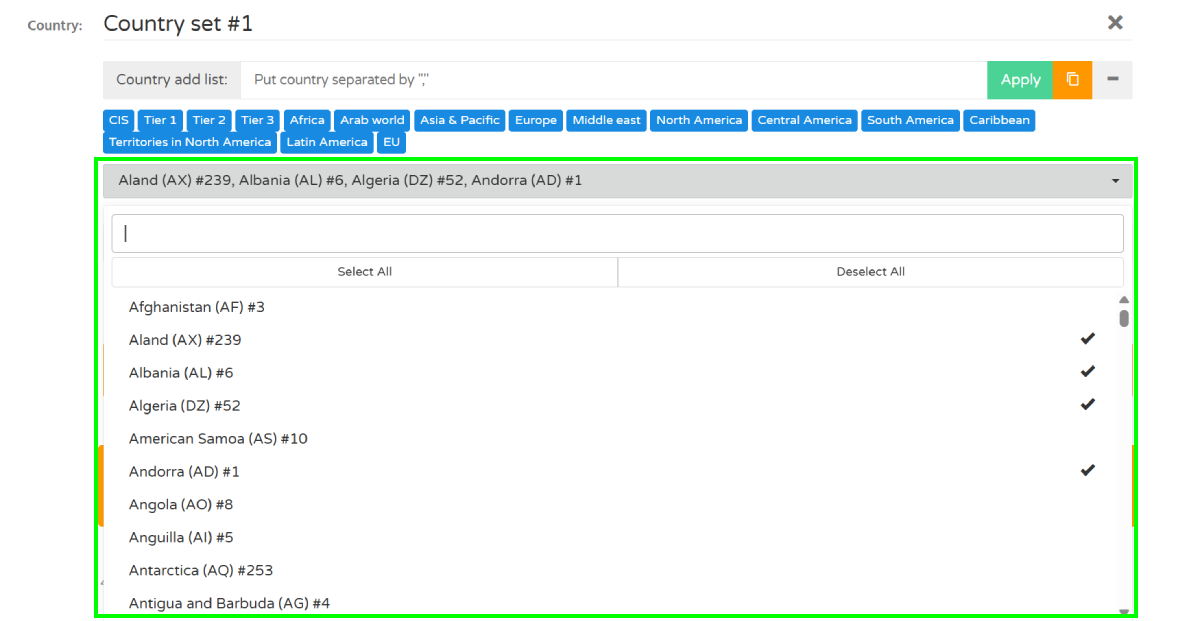Select the South America tag

pos(910,120)
